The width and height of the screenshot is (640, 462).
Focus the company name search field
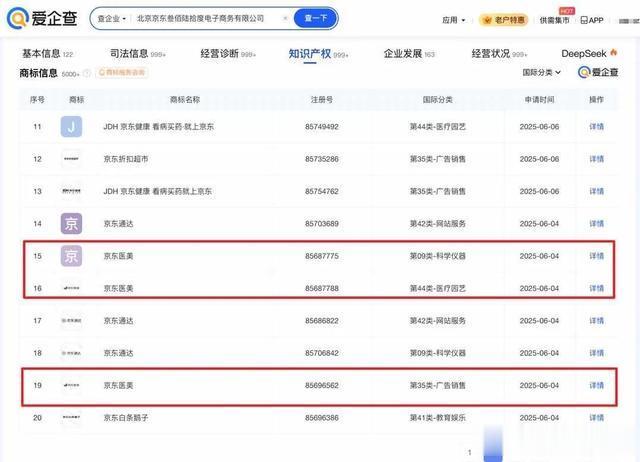pyautogui.click(x=200, y=19)
